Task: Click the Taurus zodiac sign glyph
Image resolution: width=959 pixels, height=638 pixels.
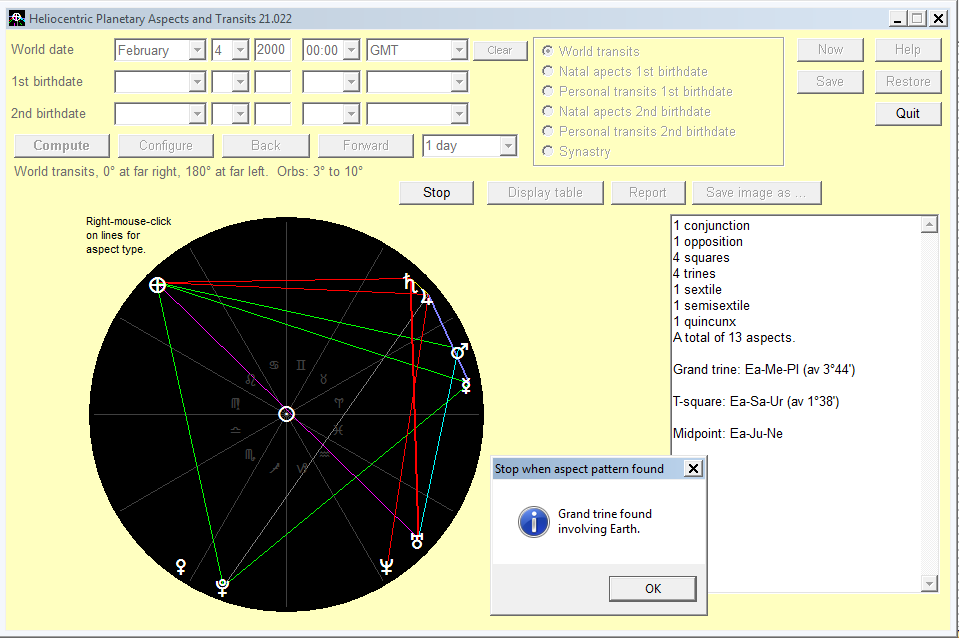Action: click(x=324, y=379)
